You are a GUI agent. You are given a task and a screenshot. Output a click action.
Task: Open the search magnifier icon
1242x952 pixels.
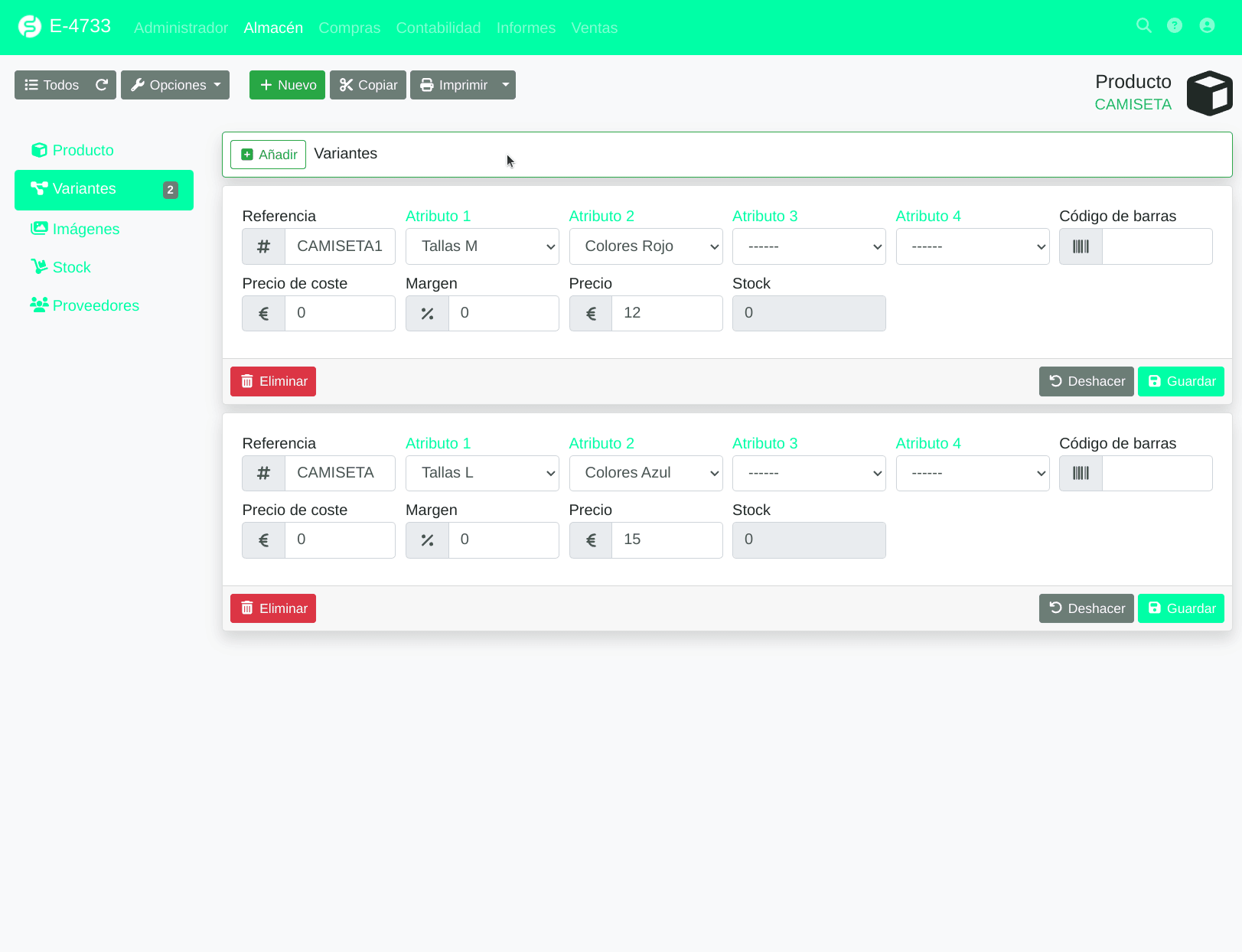click(x=1144, y=25)
